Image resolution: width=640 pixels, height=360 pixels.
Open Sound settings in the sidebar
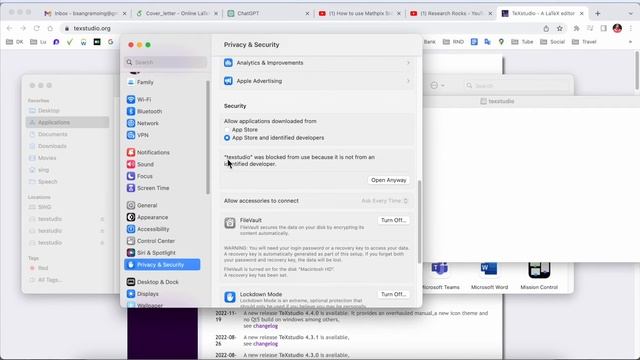pos(140,164)
